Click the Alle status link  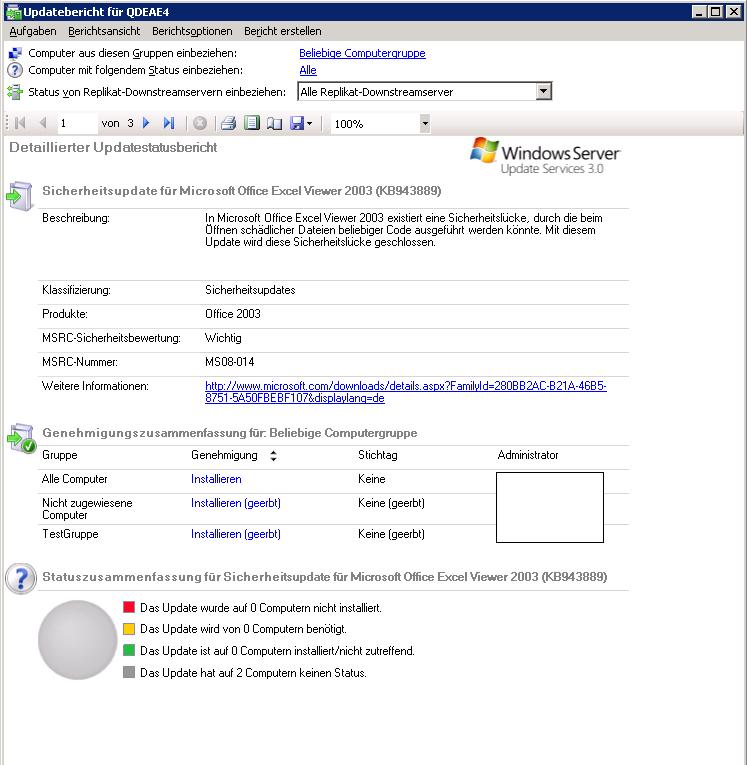click(308, 70)
